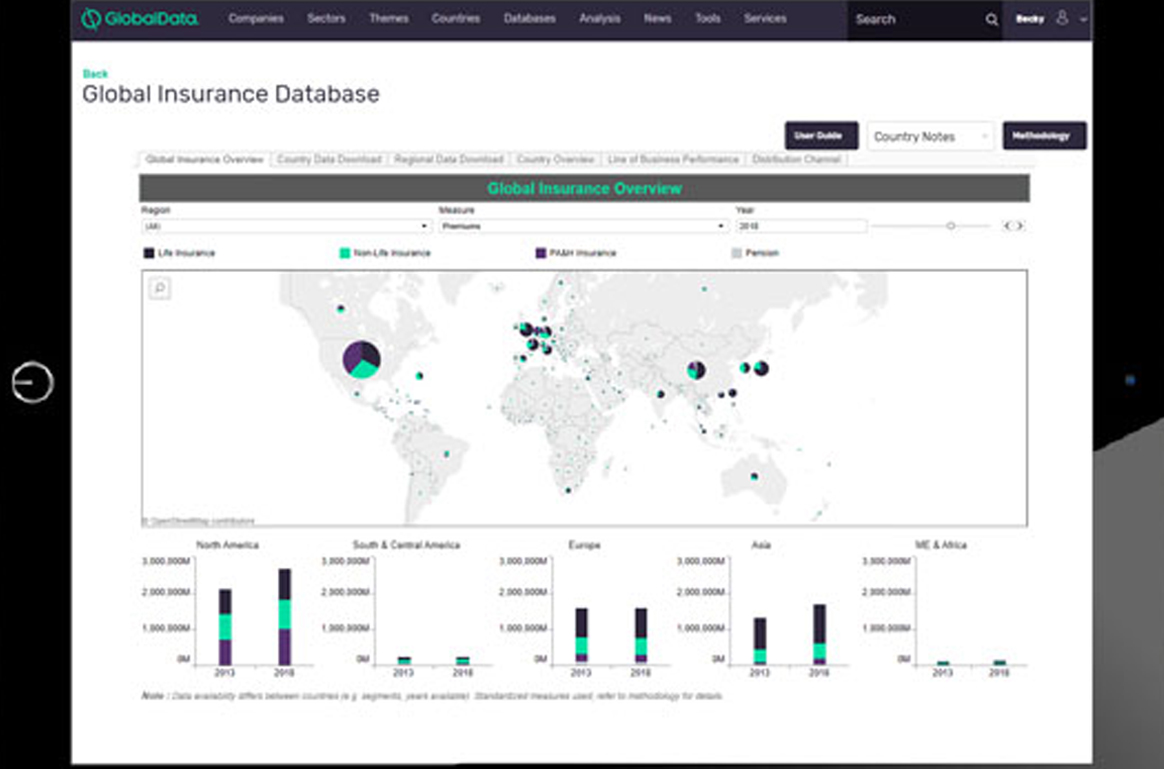Expand the Measure dropdown
1164x769 pixels.
[x=583, y=226]
